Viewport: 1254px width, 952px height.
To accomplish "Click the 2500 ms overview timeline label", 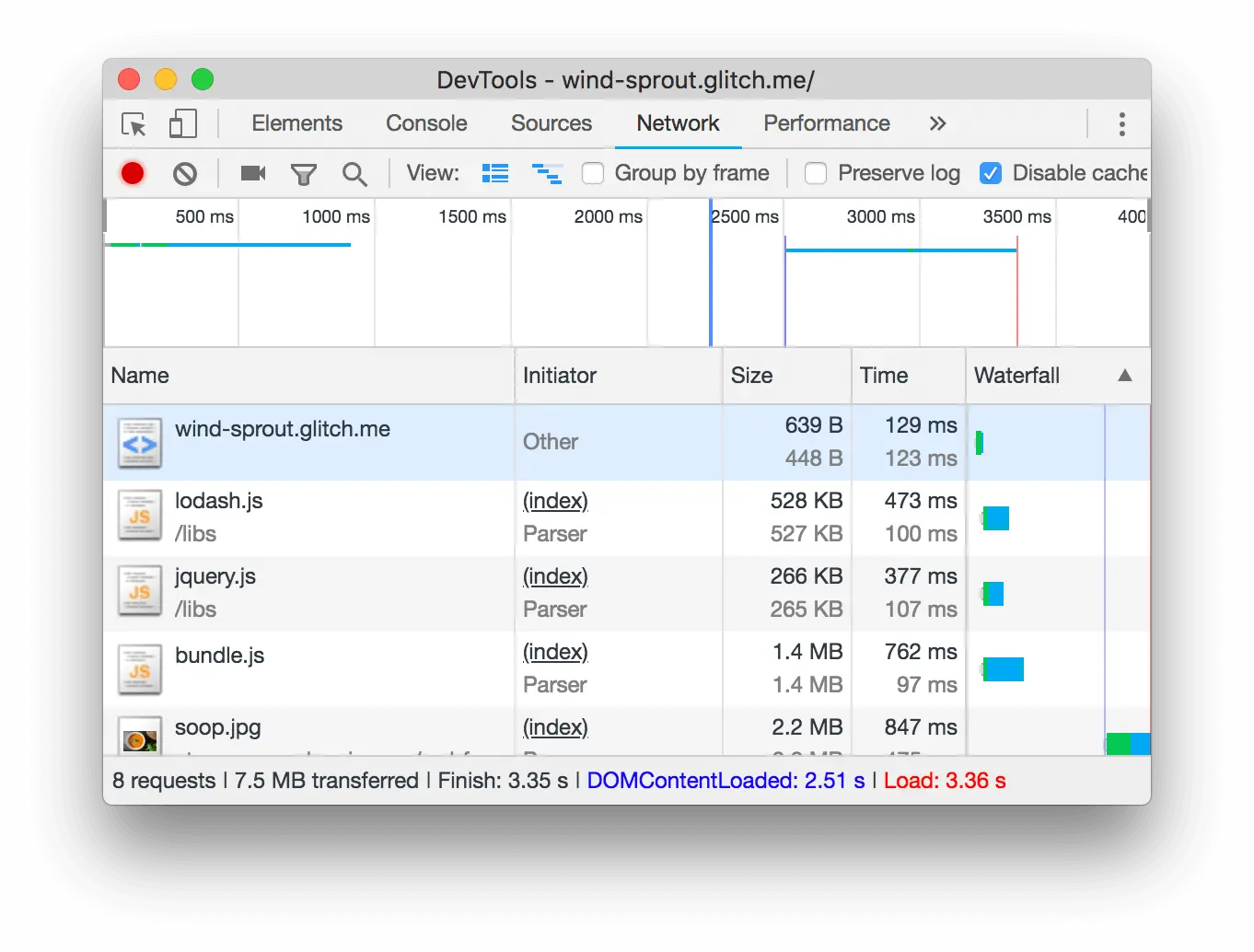I will click(x=745, y=216).
